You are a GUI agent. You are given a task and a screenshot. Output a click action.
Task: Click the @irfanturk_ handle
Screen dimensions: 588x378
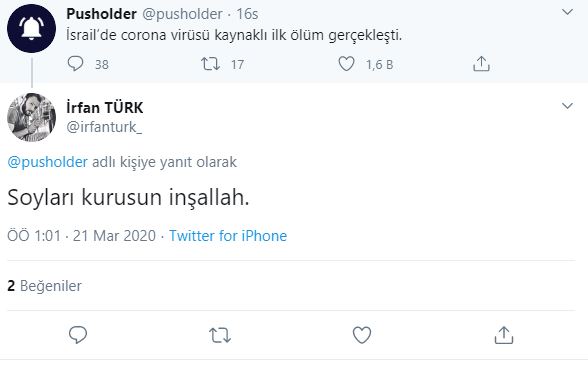tap(104, 127)
